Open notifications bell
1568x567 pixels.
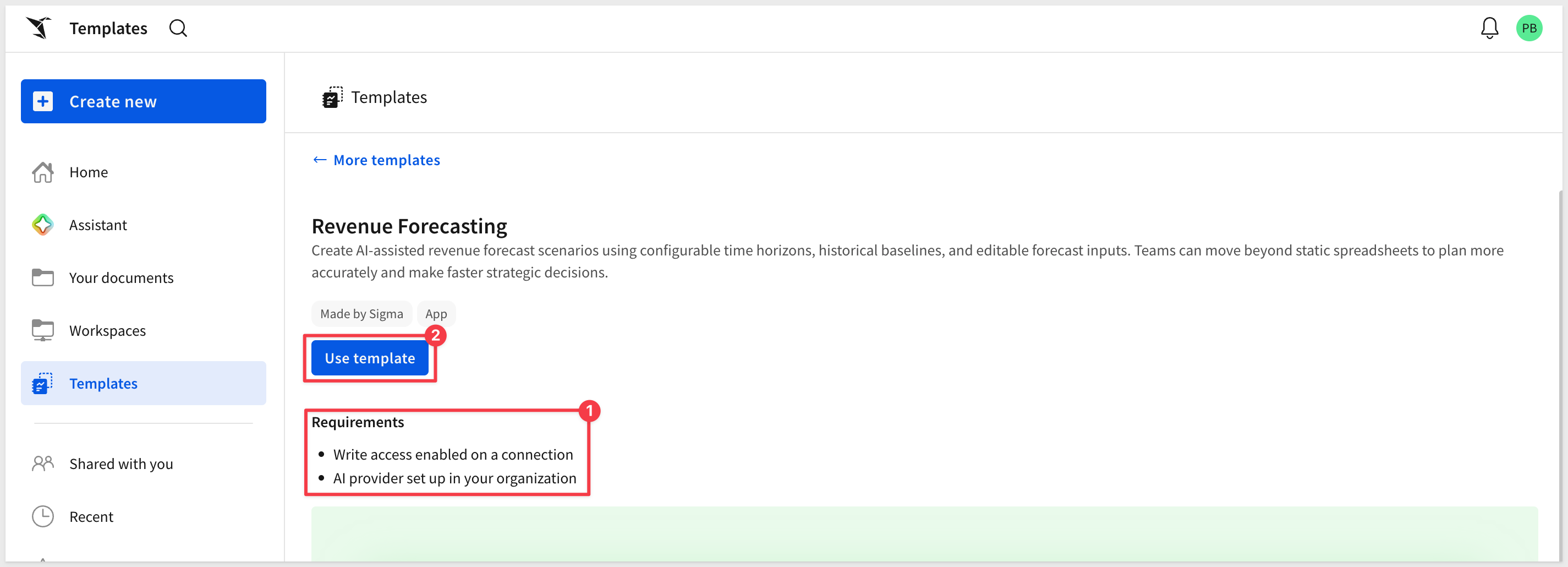[1489, 28]
